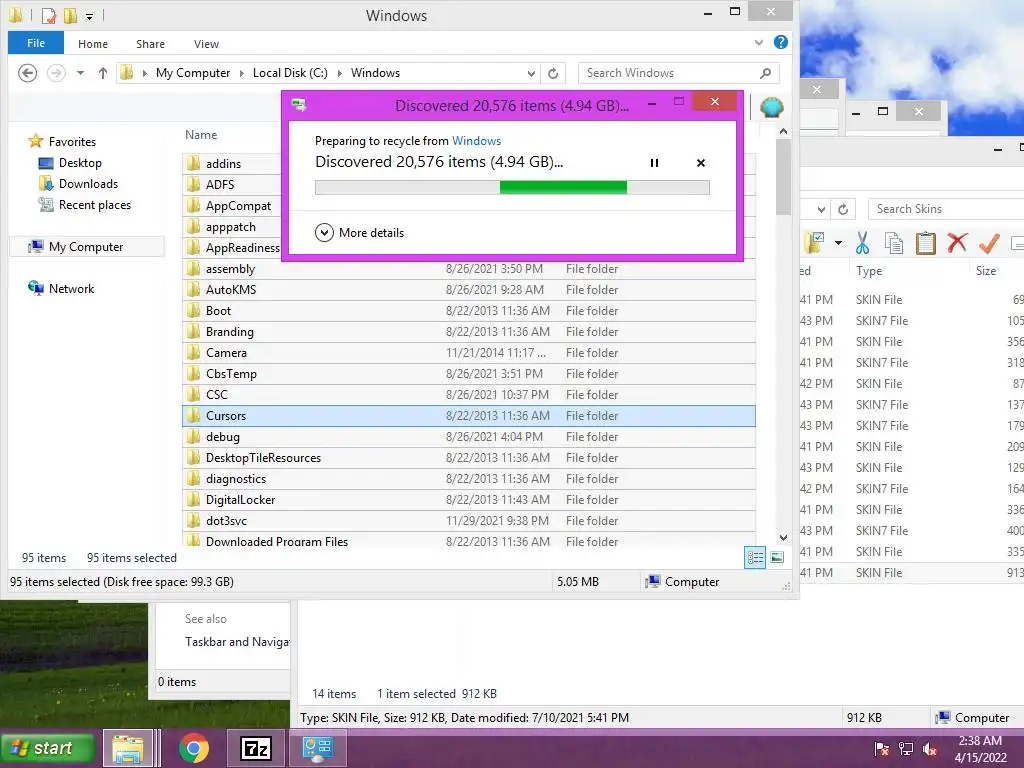Click the orange checkmark icon in Skins window
The width and height of the screenshot is (1024, 768).
coord(989,243)
